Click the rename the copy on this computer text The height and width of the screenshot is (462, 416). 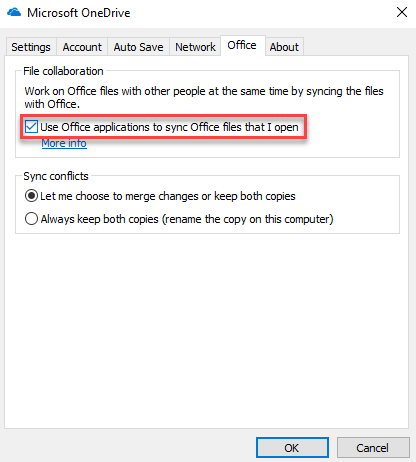click(248, 219)
